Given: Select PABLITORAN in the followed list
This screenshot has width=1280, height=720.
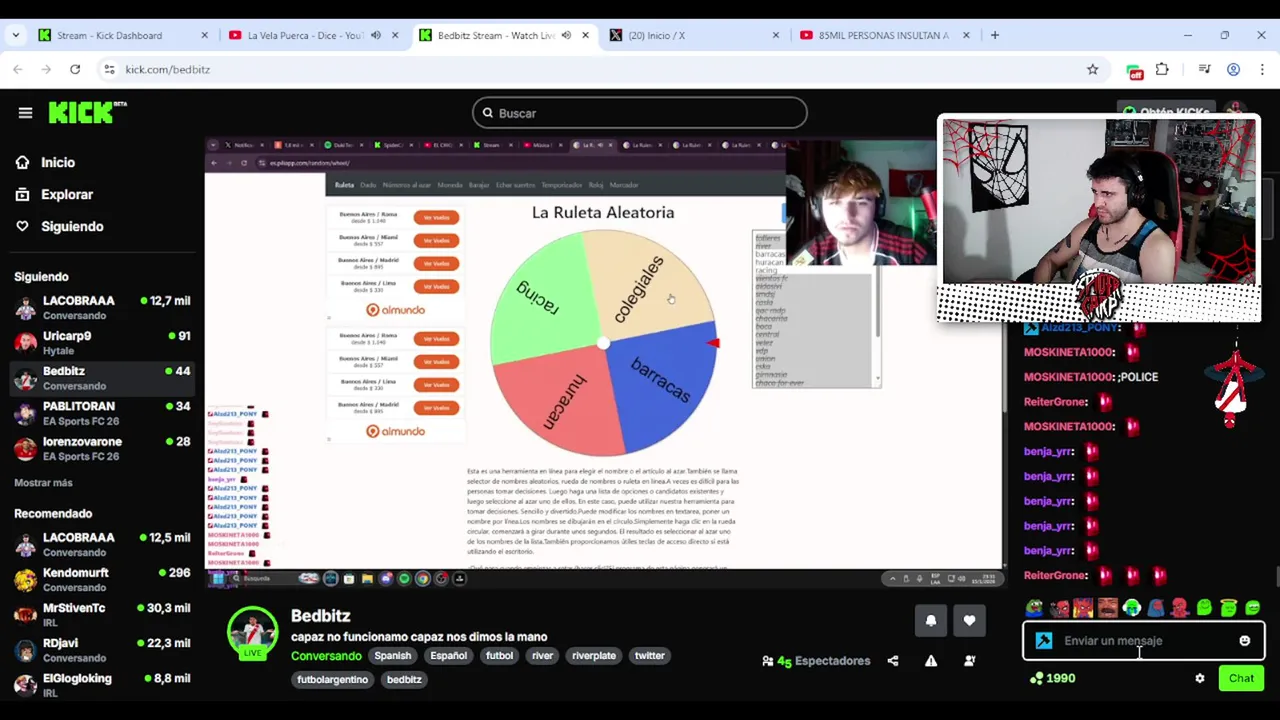Looking at the screenshot, I should (102, 413).
